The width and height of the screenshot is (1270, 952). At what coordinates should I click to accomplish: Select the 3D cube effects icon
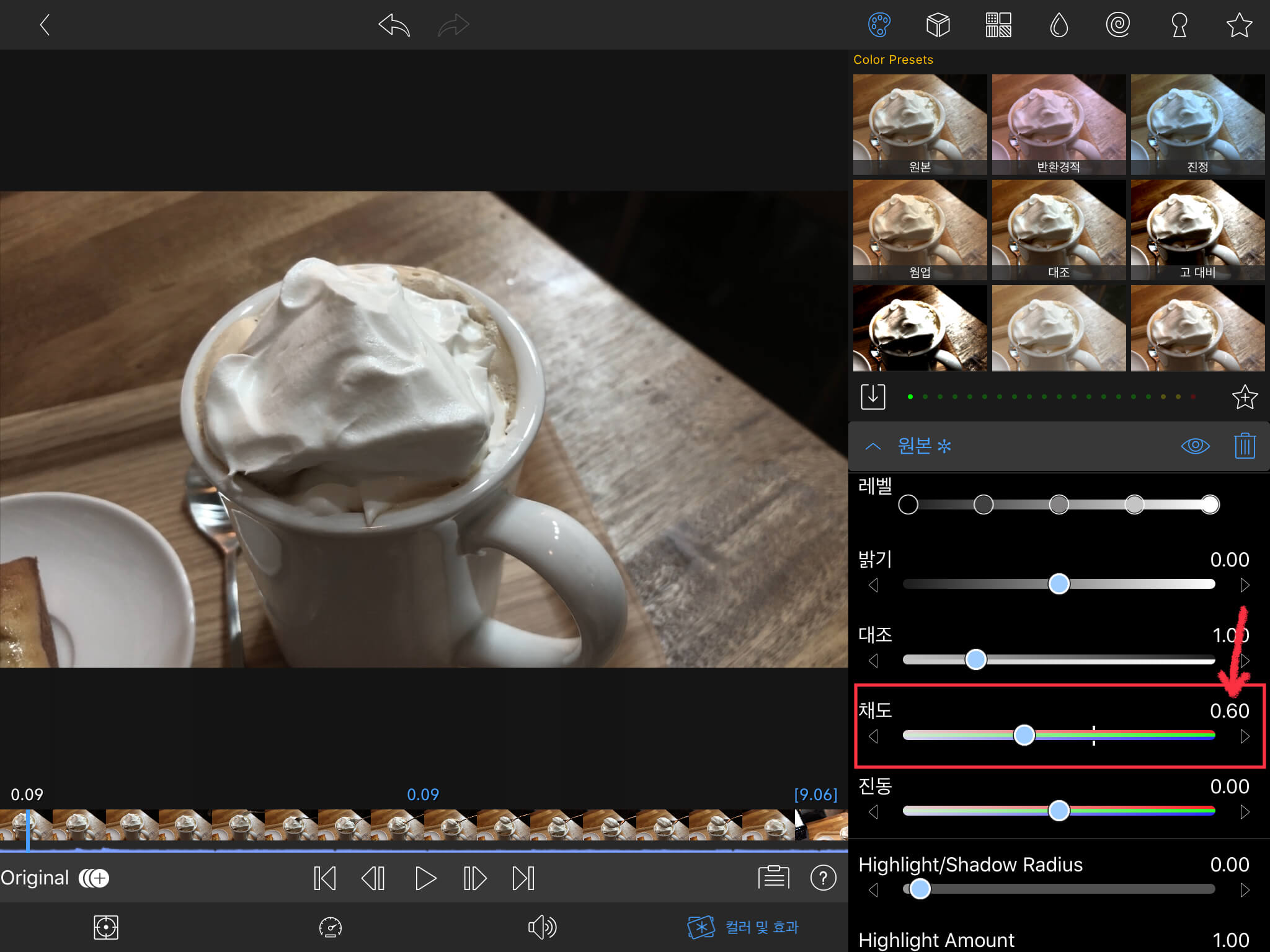pos(938,25)
